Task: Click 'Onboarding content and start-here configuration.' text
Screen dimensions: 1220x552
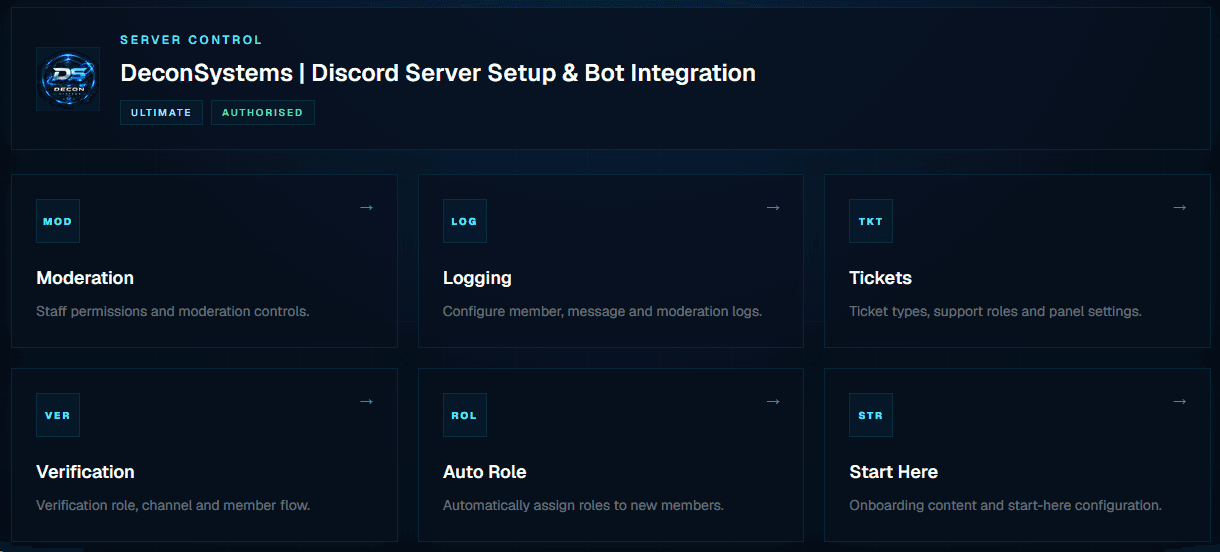Action: (x=1005, y=505)
